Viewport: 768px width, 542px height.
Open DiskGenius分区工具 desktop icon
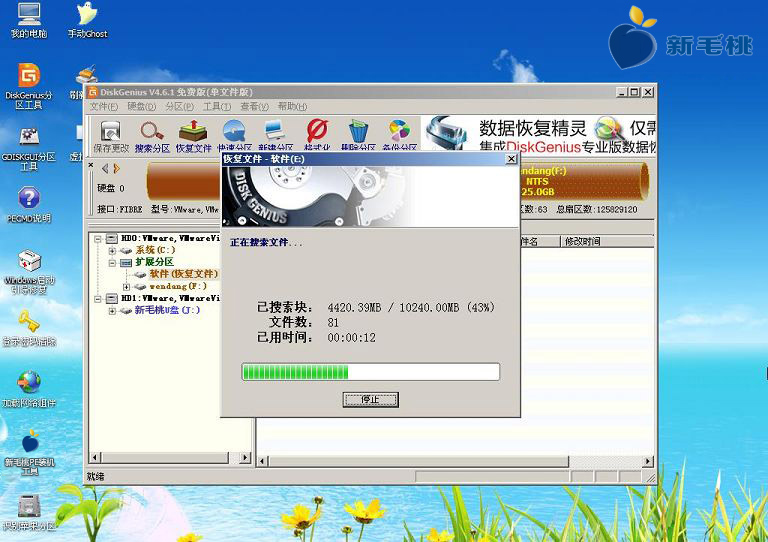click(x=29, y=86)
